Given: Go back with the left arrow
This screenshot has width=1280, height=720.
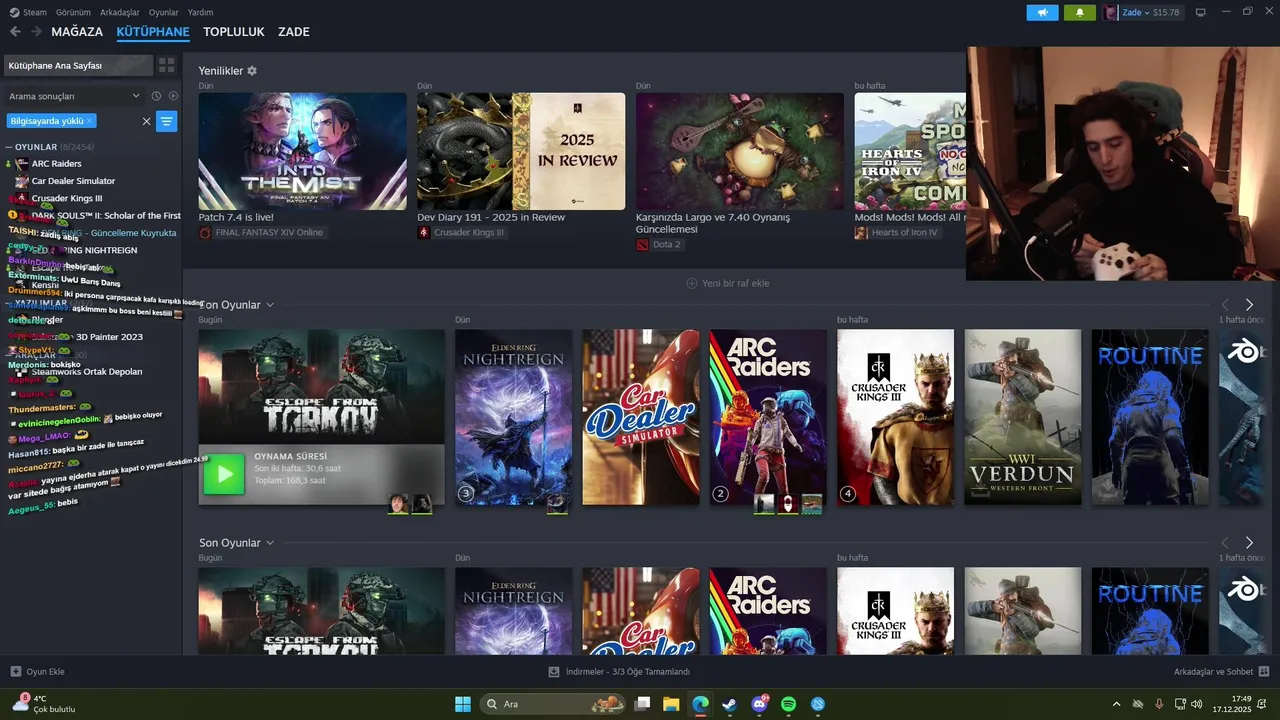Looking at the screenshot, I should (15, 32).
